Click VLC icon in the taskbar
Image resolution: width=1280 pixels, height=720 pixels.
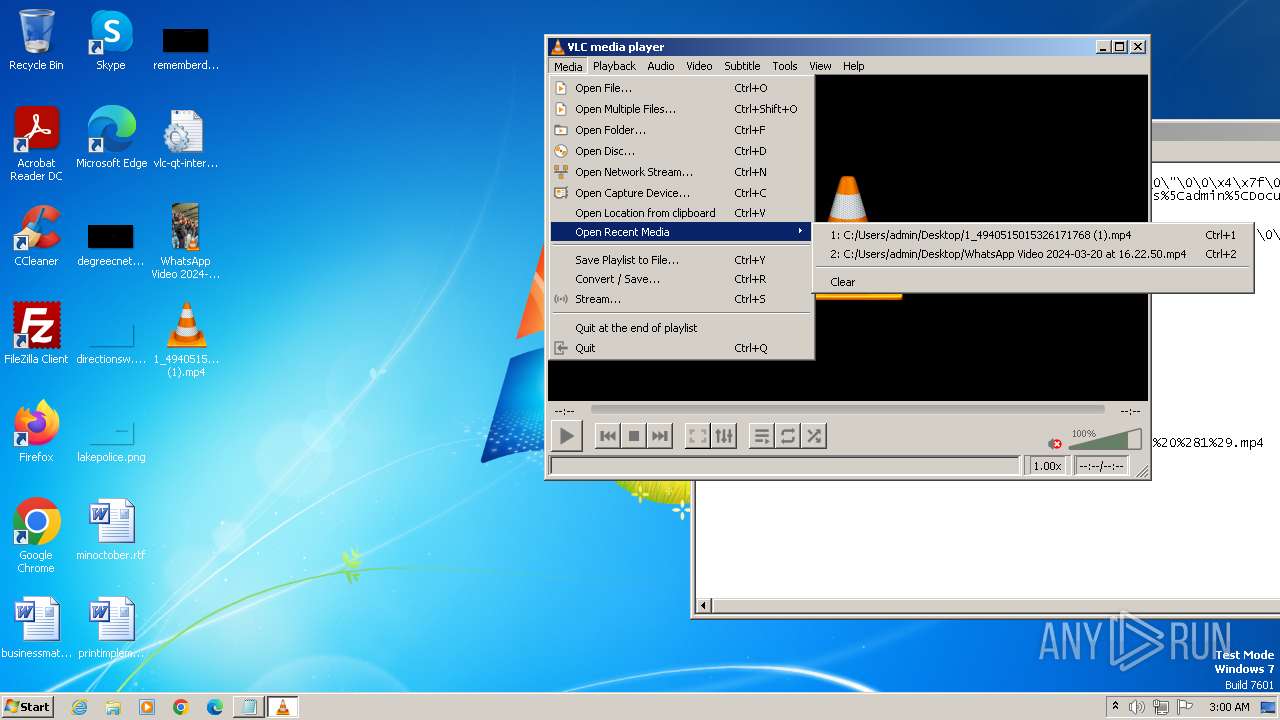coord(282,707)
